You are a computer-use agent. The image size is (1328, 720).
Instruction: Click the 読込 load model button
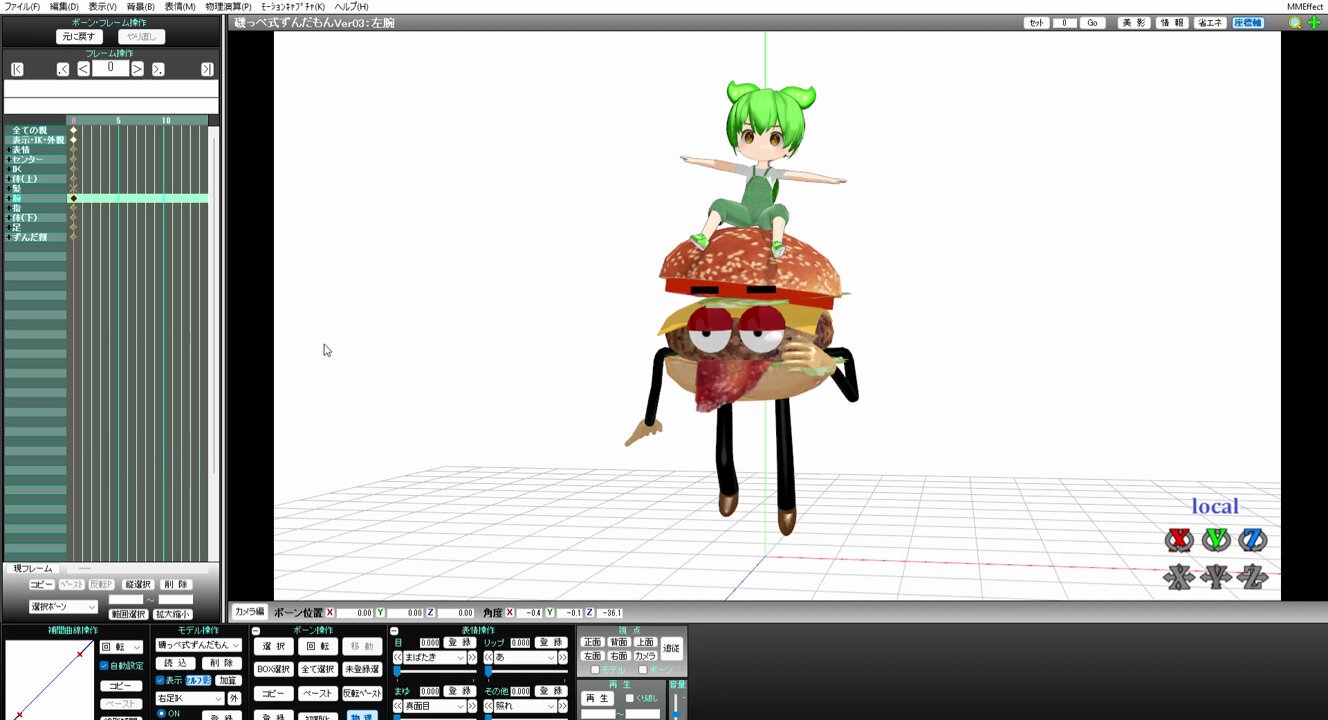pos(175,663)
